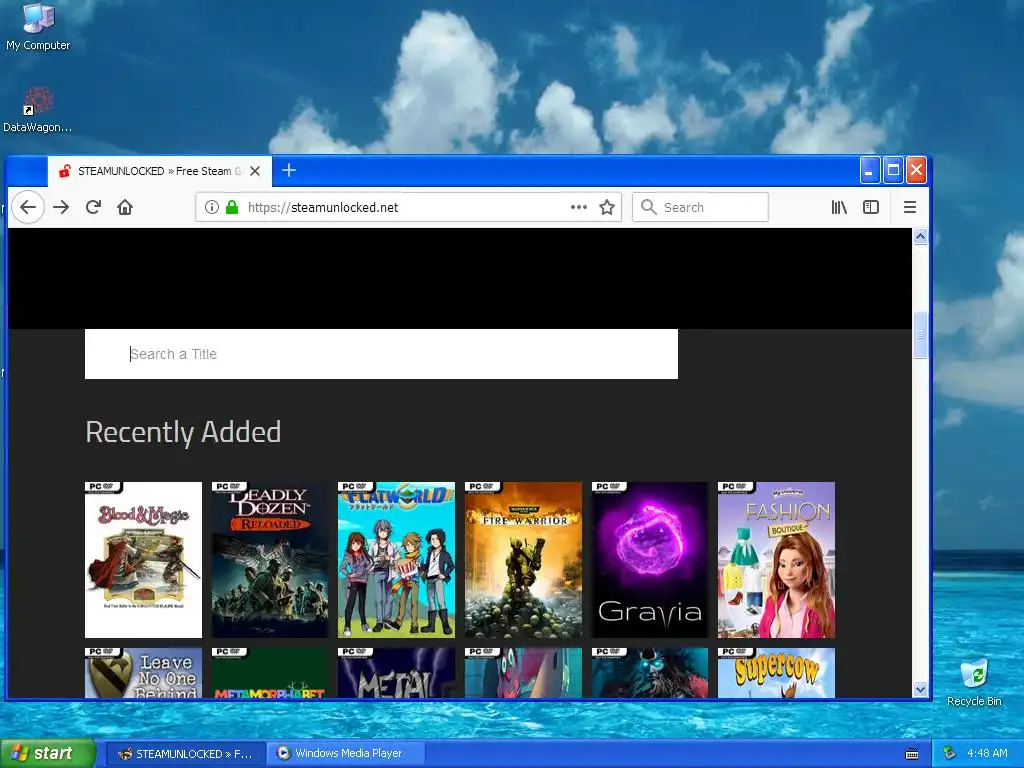Show site information via the info icon
1024x768 pixels.
click(212, 208)
